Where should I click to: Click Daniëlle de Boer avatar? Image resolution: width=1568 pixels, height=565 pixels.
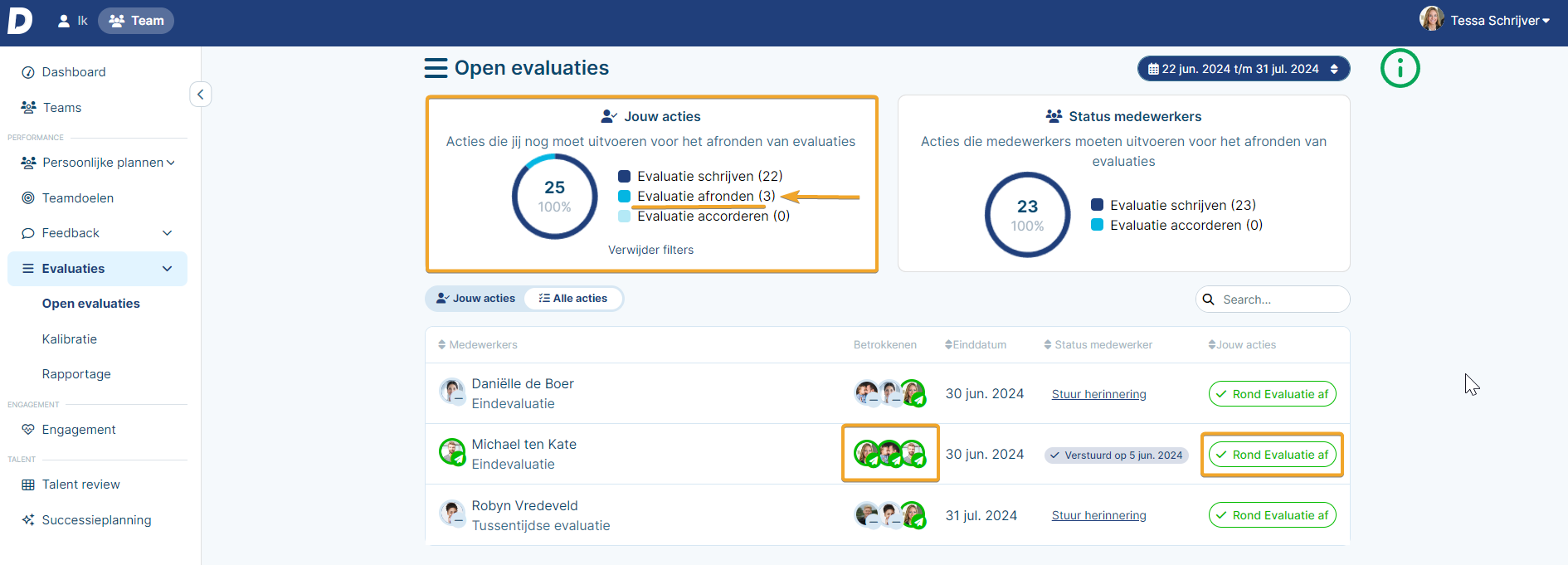pos(452,391)
